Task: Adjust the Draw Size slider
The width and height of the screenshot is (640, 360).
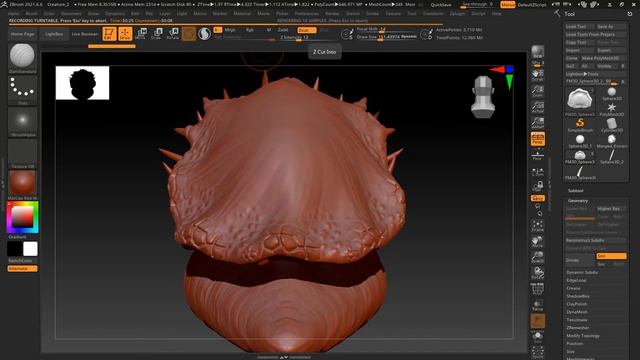Action: click(386, 37)
